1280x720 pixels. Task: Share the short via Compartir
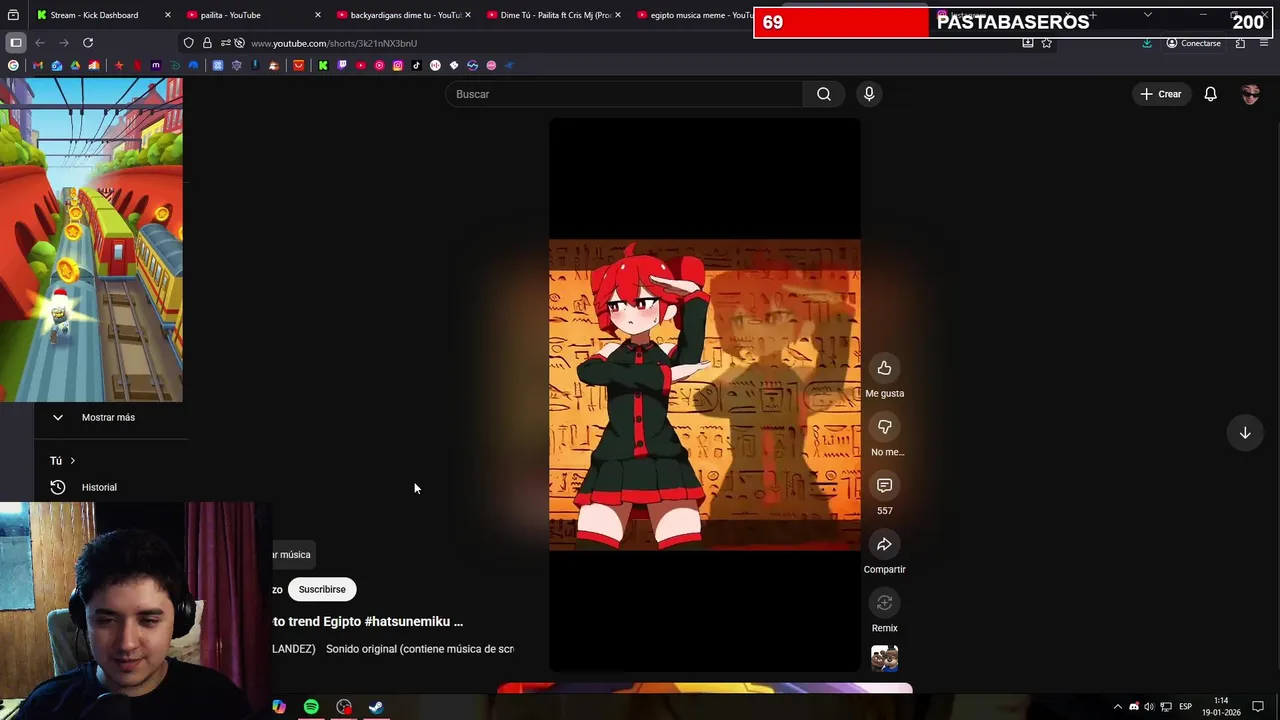[x=884, y=544]
